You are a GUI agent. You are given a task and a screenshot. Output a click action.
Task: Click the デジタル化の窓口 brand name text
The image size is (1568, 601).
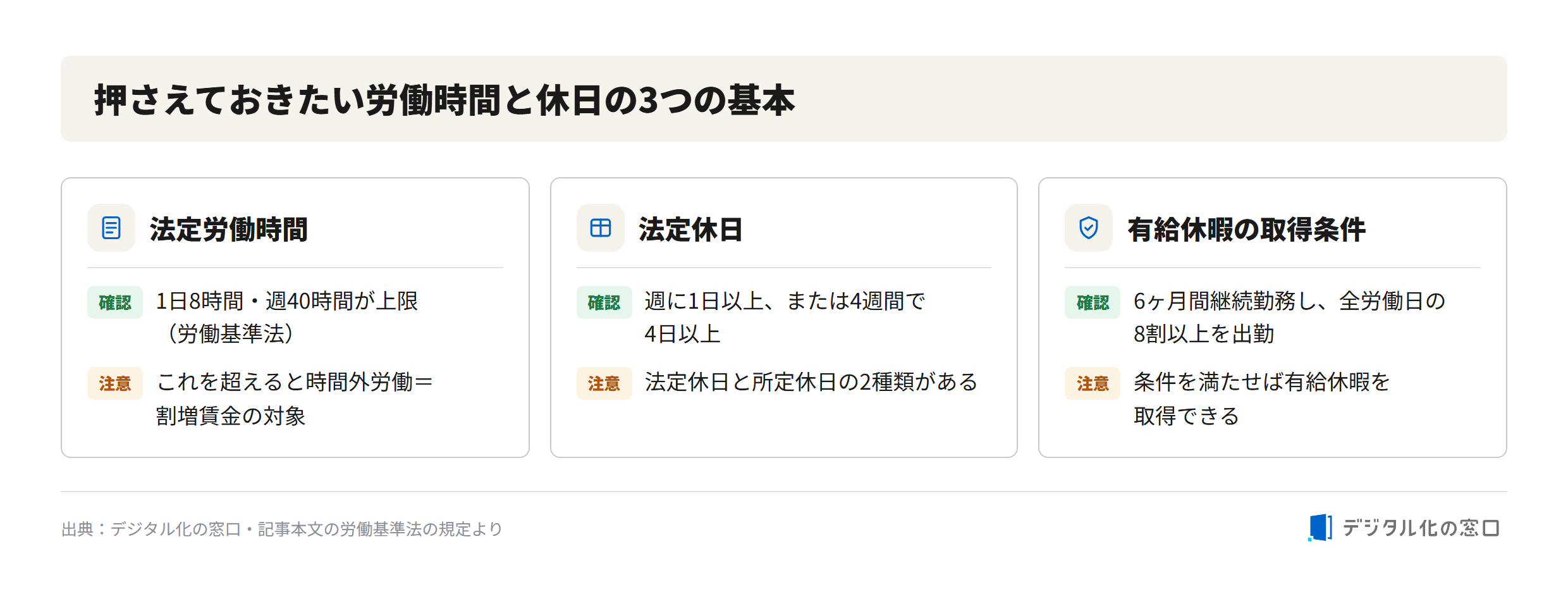(x=1421, y=528)
